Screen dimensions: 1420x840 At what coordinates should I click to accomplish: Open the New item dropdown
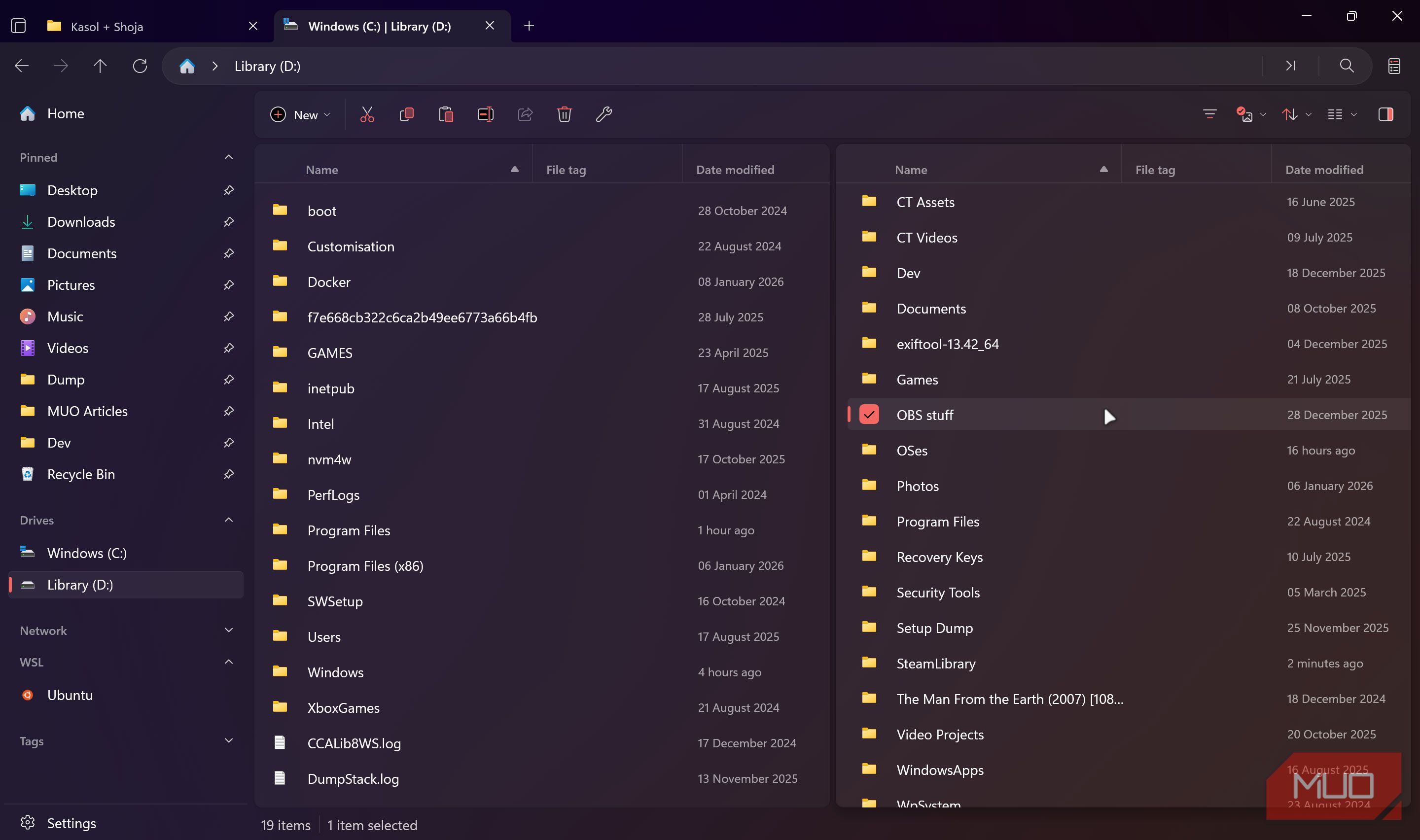tap(300, 115)
